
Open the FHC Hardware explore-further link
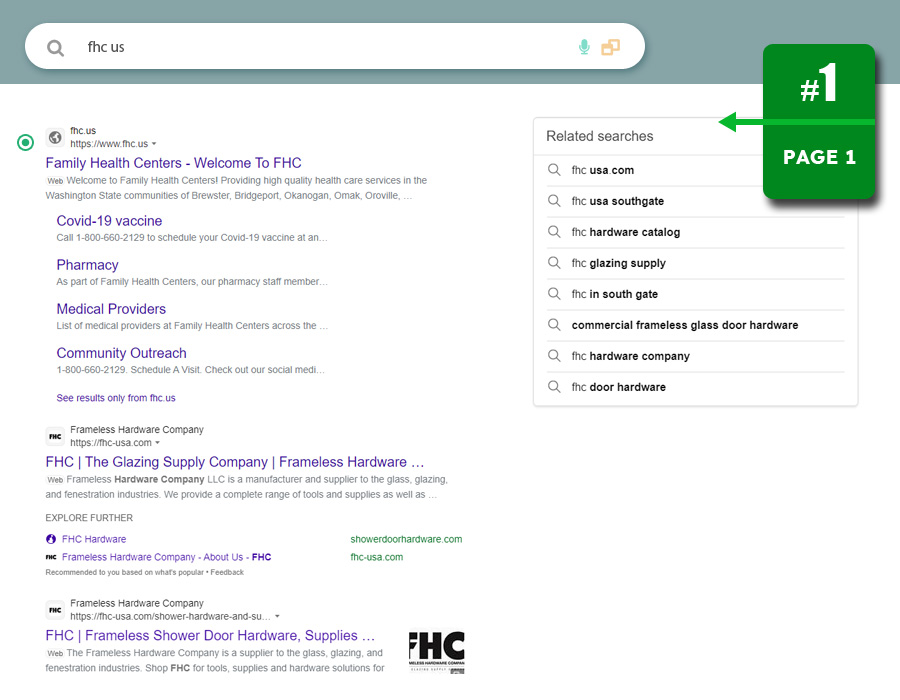[94, 539]
